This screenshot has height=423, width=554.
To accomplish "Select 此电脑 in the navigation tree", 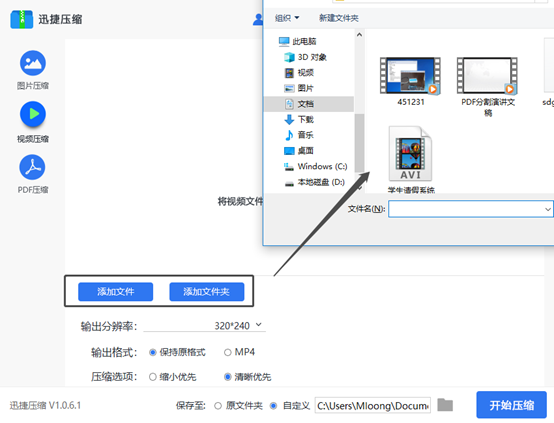I will (297, 41).
